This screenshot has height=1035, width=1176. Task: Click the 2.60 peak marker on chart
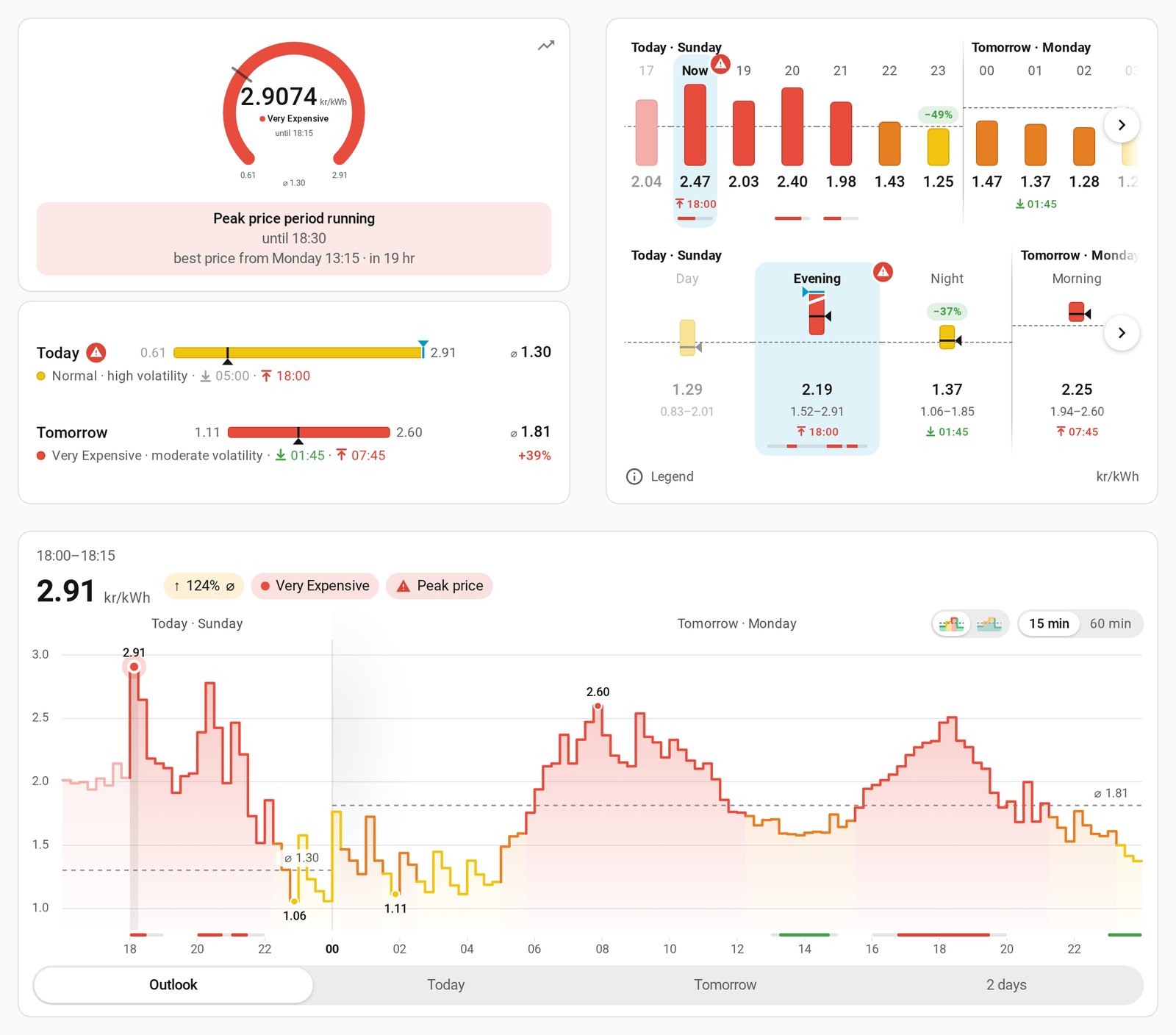pos(598,706)
